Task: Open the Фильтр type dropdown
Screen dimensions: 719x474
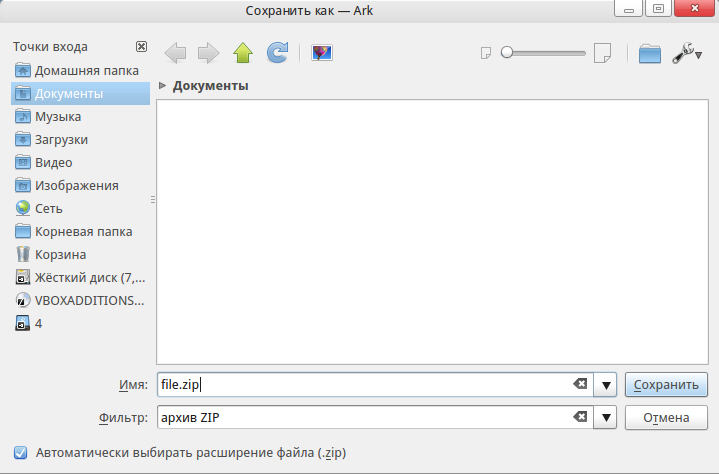Action: pos(606,418)
